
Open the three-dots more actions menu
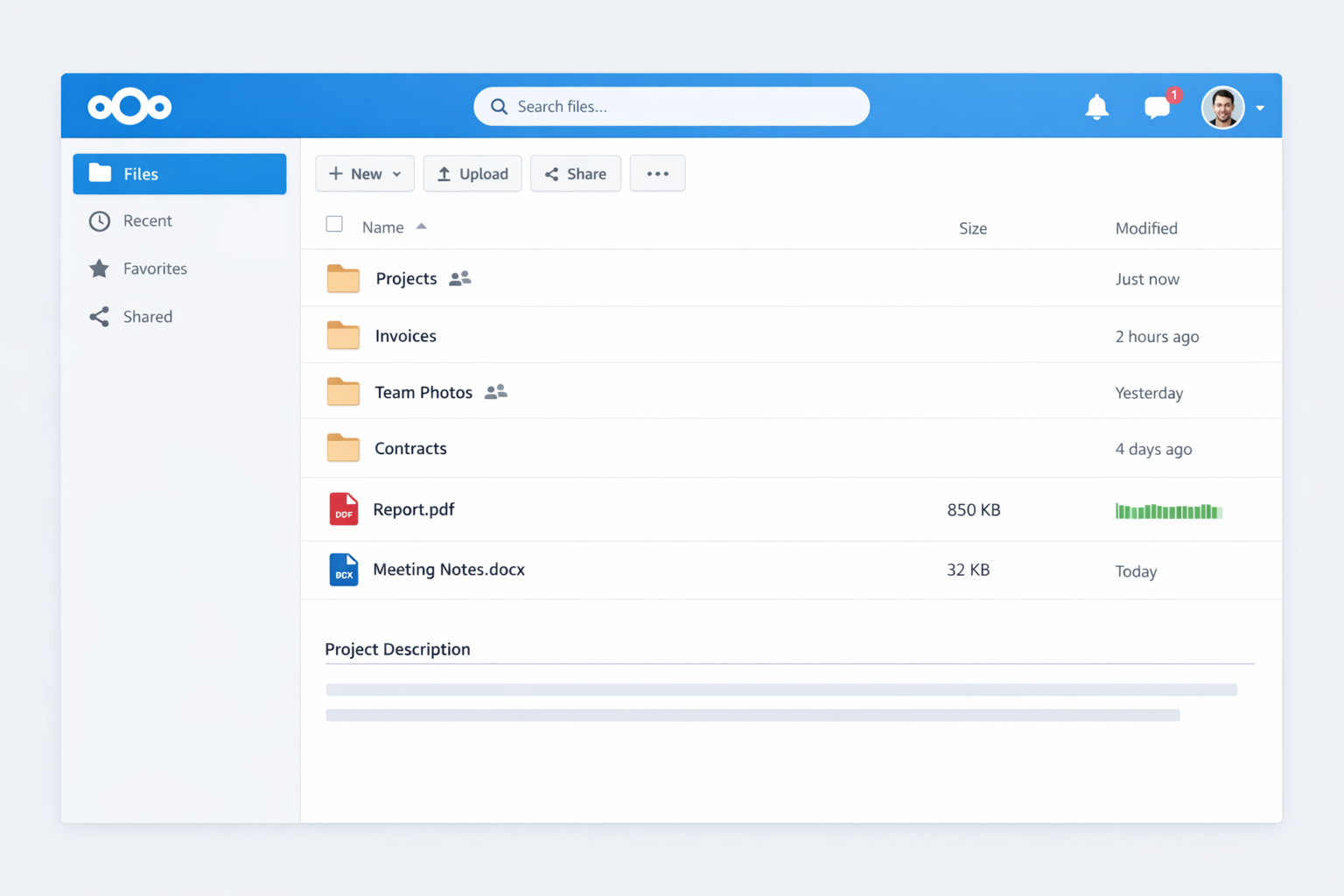click(x=657, y=174)
